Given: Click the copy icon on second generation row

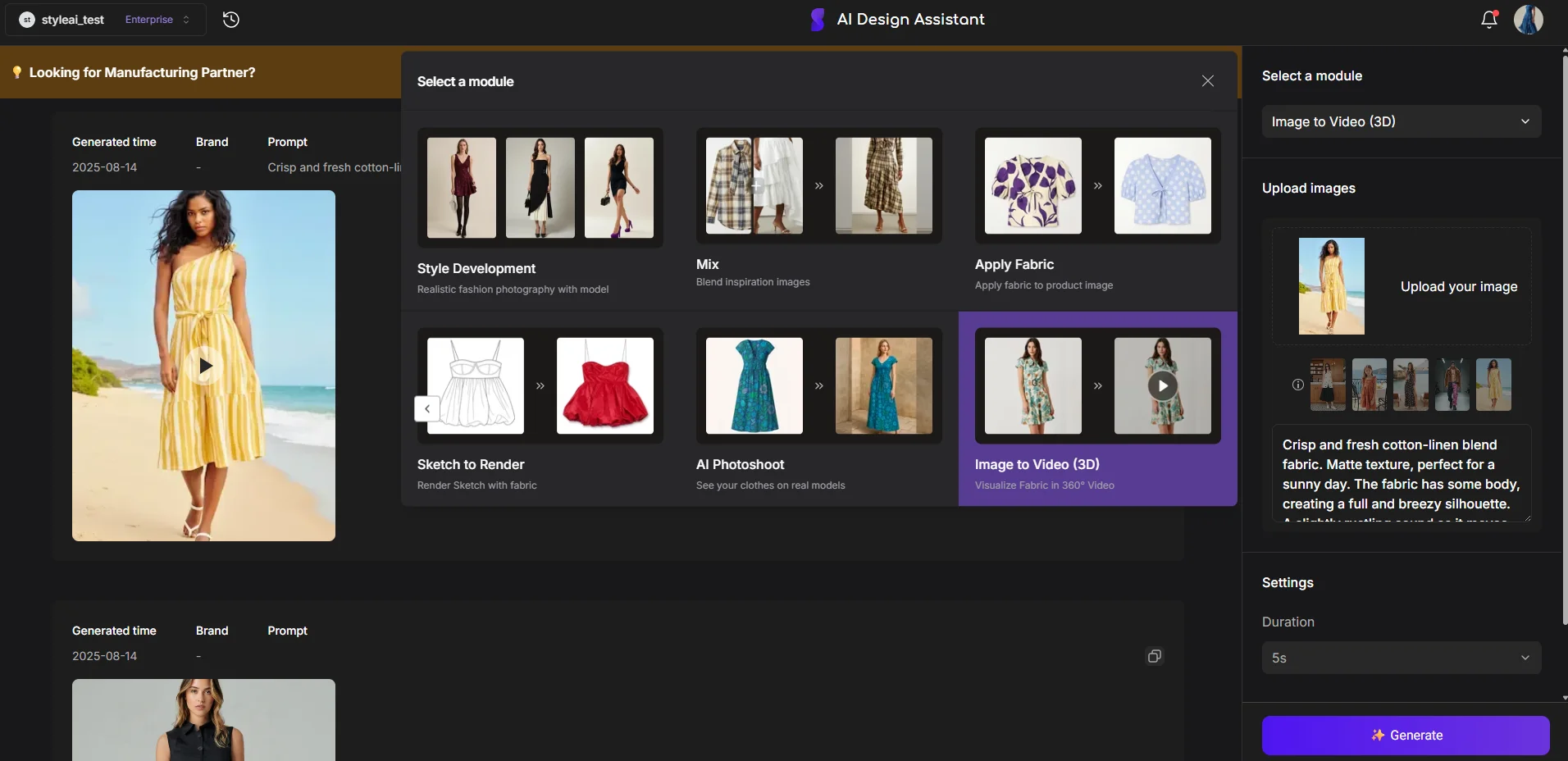Looking at the screenshot, I should pyautogui.click(x=1154, y=656).
